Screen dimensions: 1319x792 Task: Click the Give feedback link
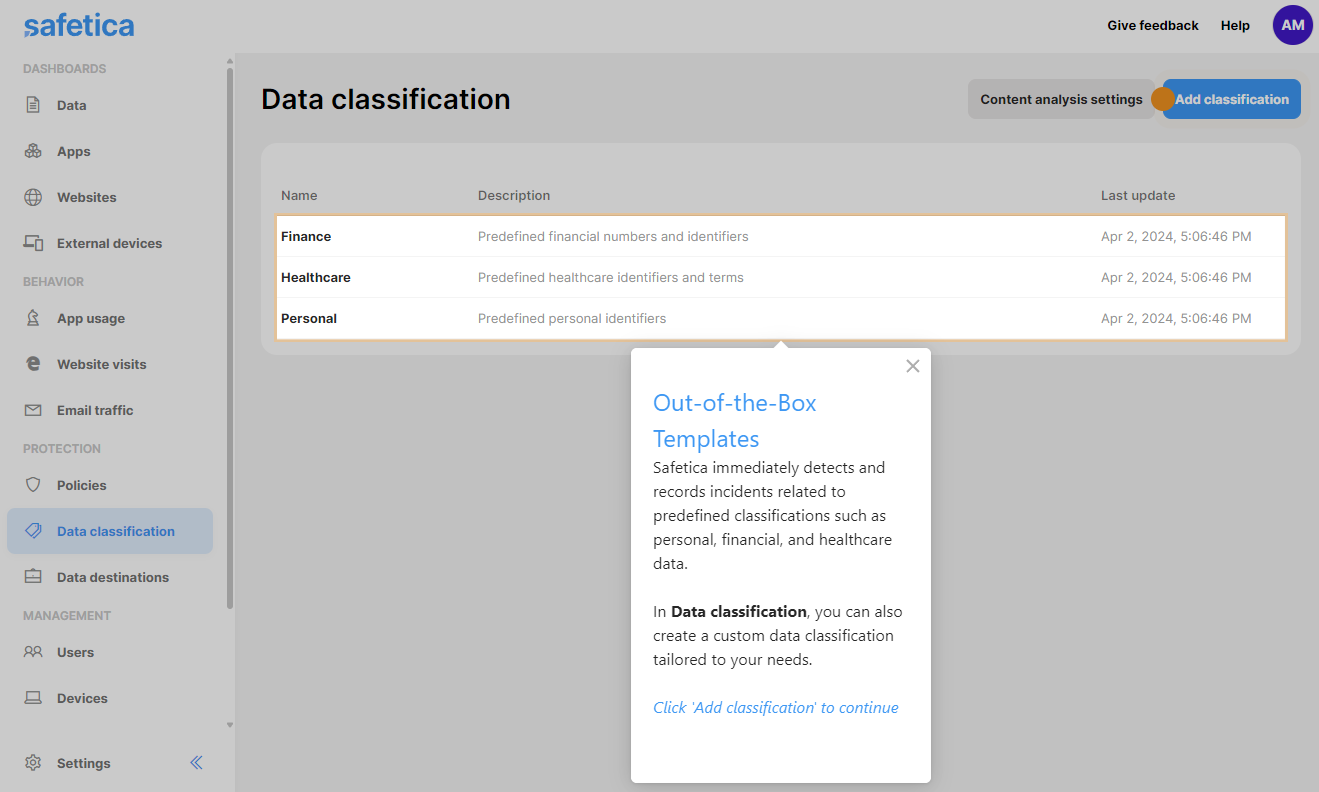pos(1152,26)
